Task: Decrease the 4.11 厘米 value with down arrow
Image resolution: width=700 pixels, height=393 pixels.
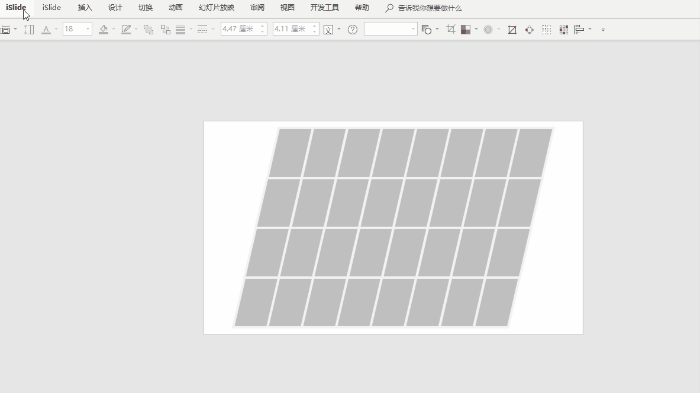Action: (315, 32)
